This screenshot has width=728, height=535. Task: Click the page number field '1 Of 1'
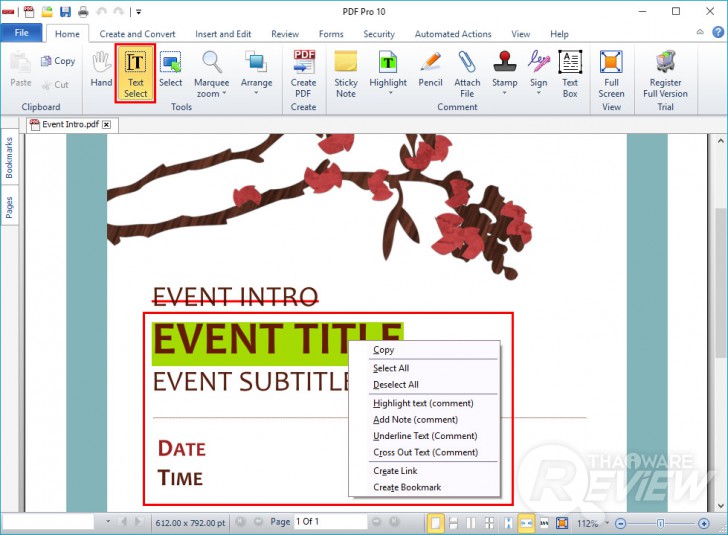pos(331,522)
